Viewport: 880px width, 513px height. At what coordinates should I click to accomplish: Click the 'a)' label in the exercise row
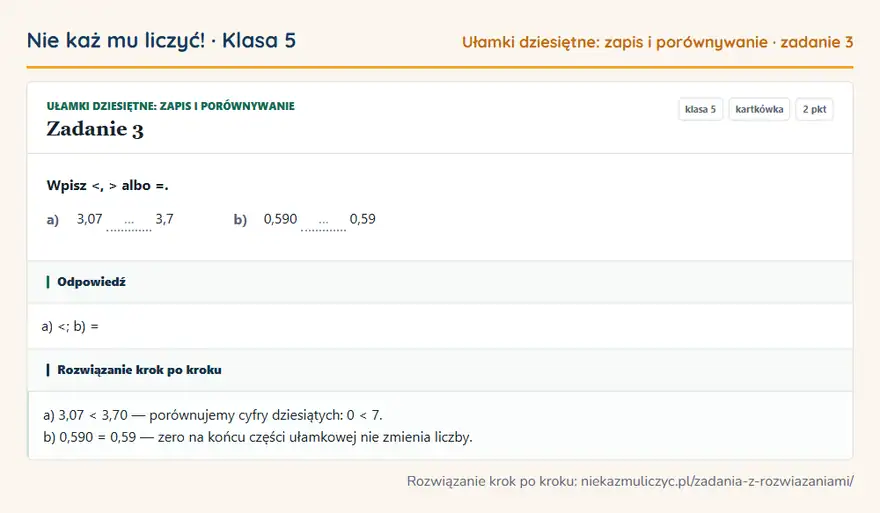[x=53, y=219]
